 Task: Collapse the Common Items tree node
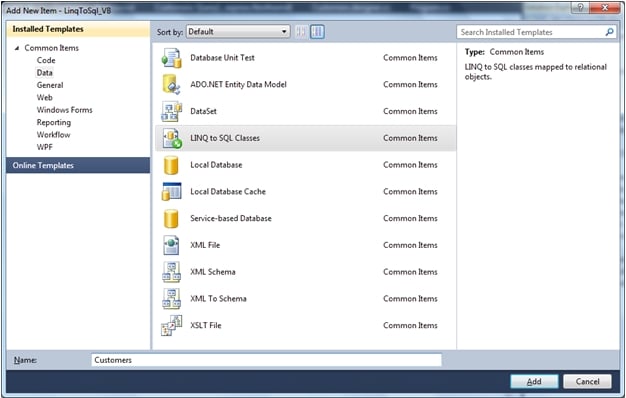point(17,48)
